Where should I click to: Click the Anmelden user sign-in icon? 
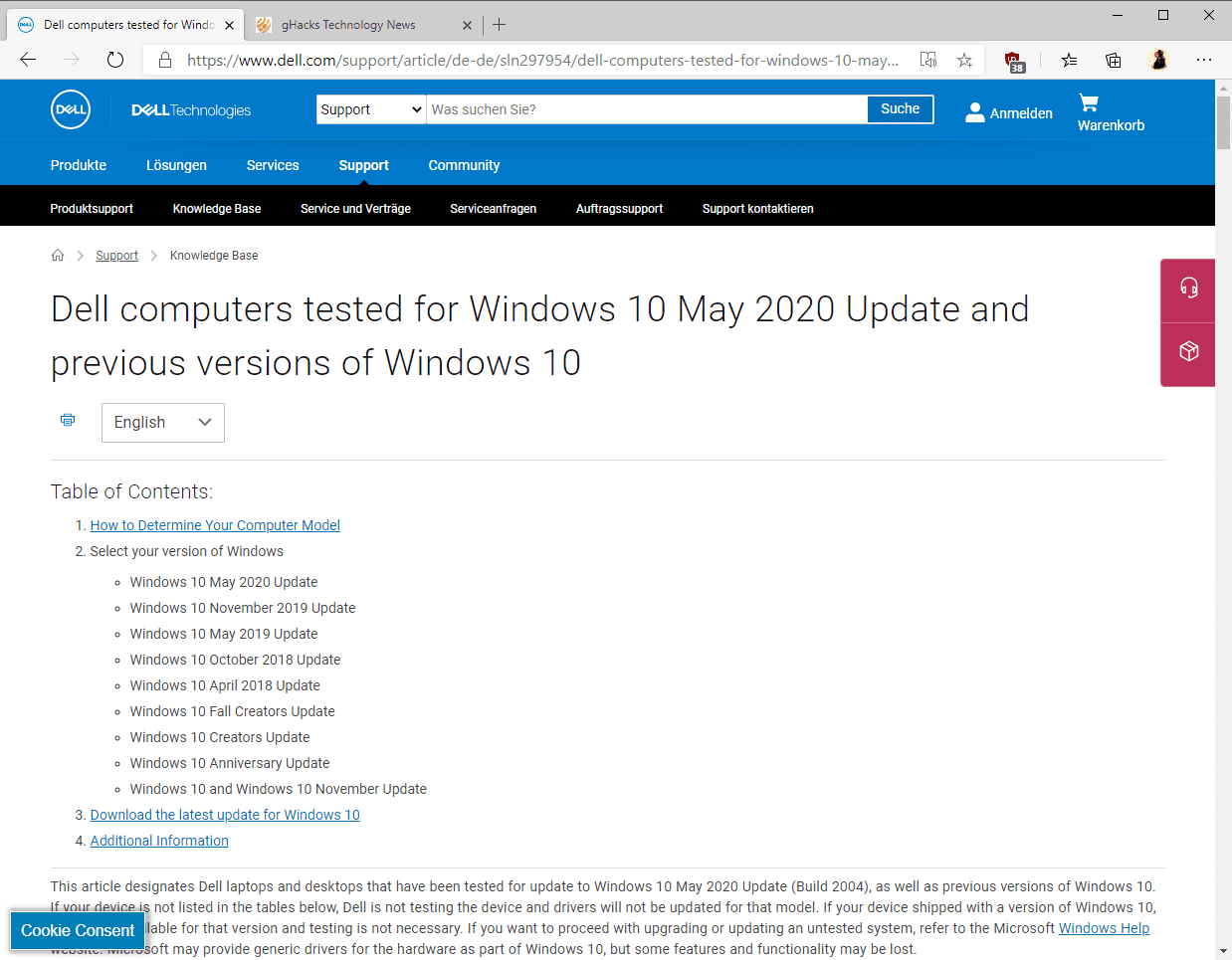[975, 112]
